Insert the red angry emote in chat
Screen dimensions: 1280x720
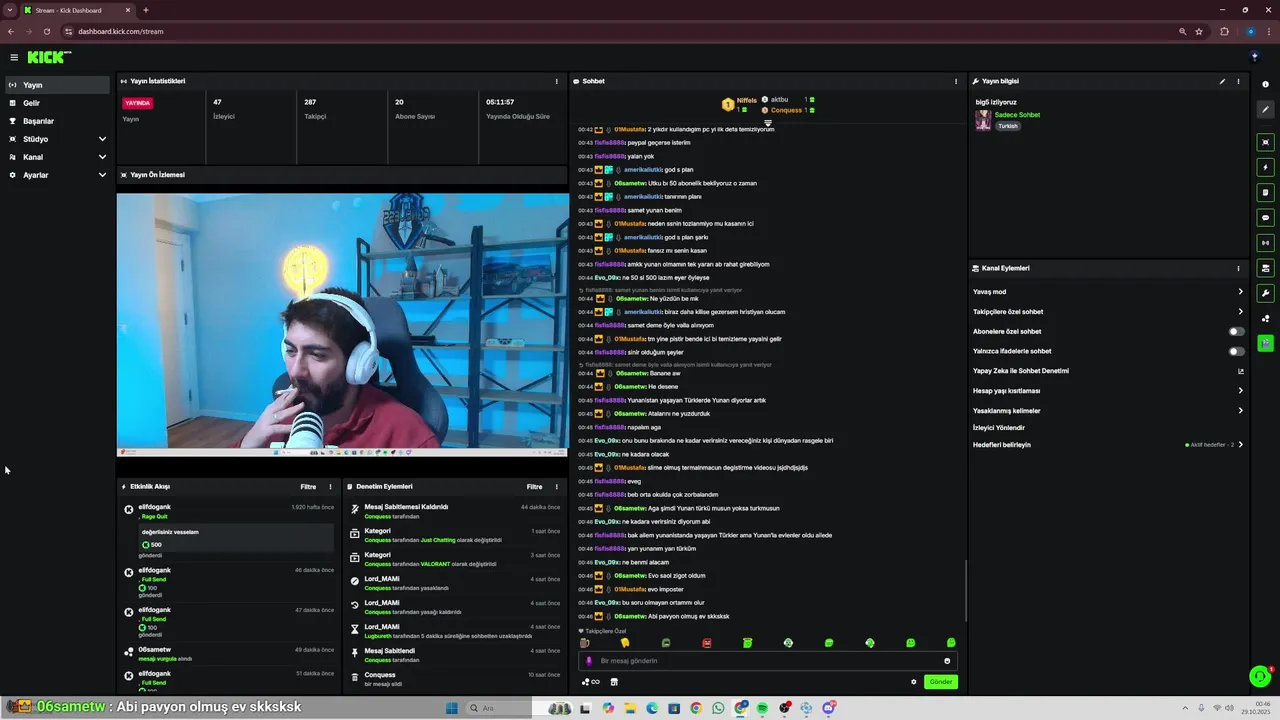pos(707,643)
